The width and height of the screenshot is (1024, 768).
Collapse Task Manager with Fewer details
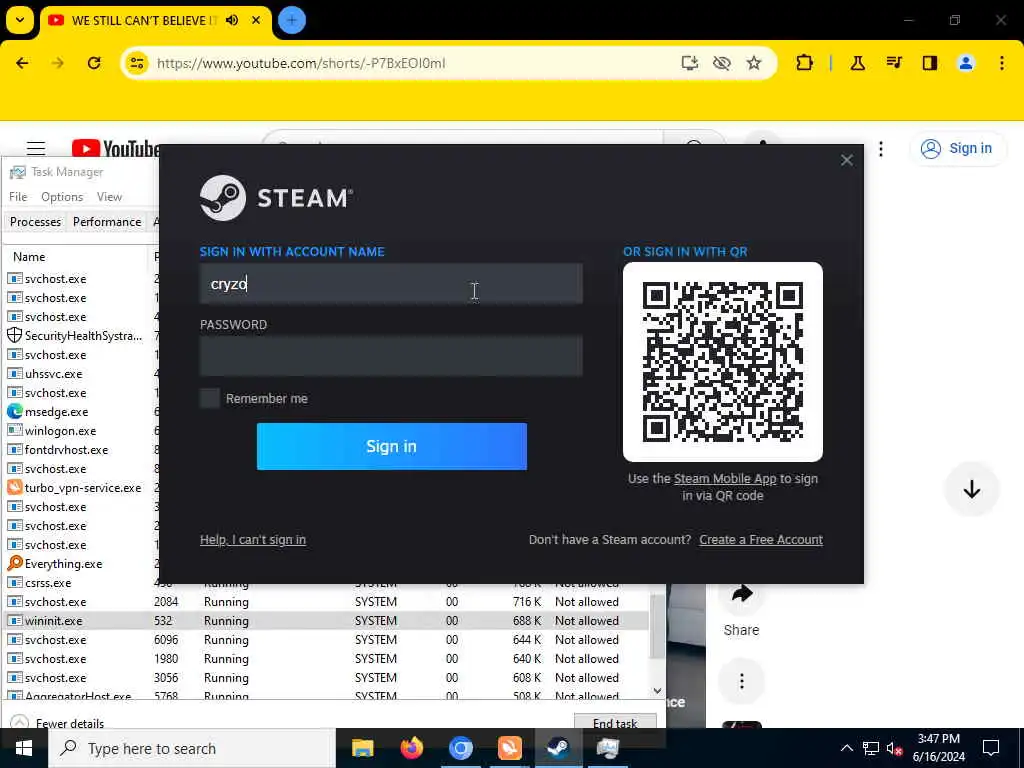[57, 723]
